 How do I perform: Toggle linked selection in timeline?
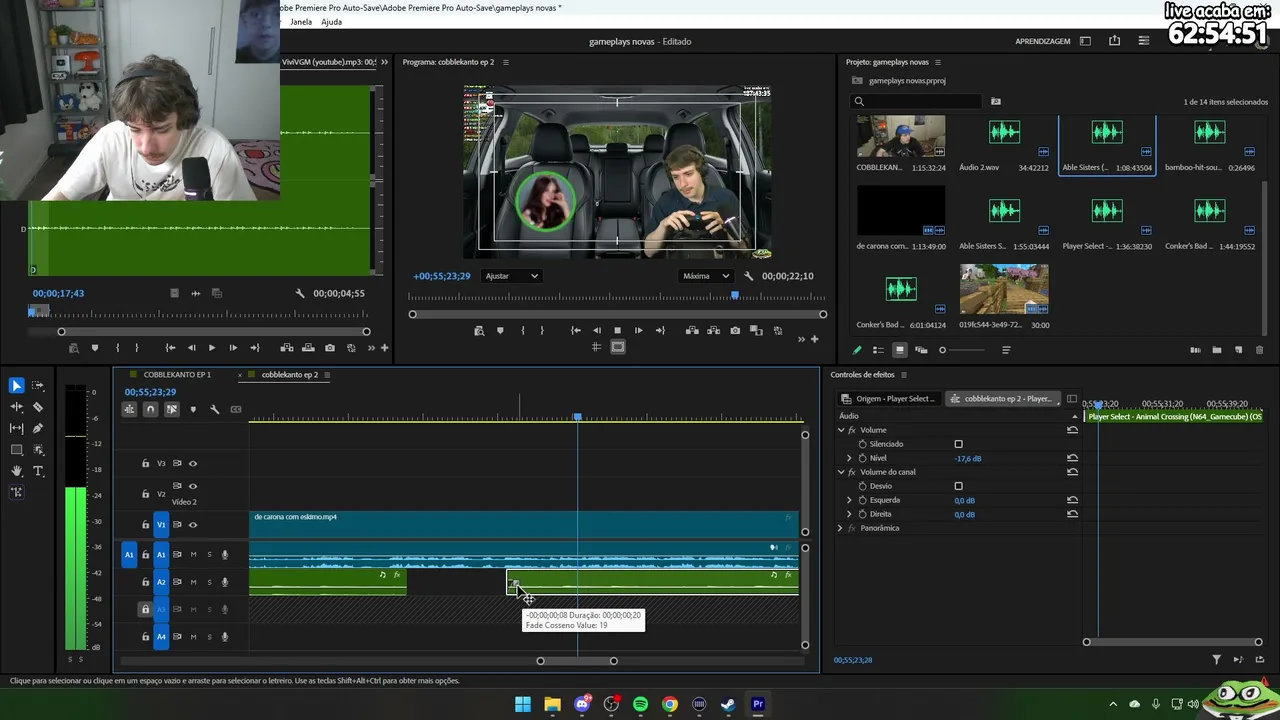pos(172,409)
